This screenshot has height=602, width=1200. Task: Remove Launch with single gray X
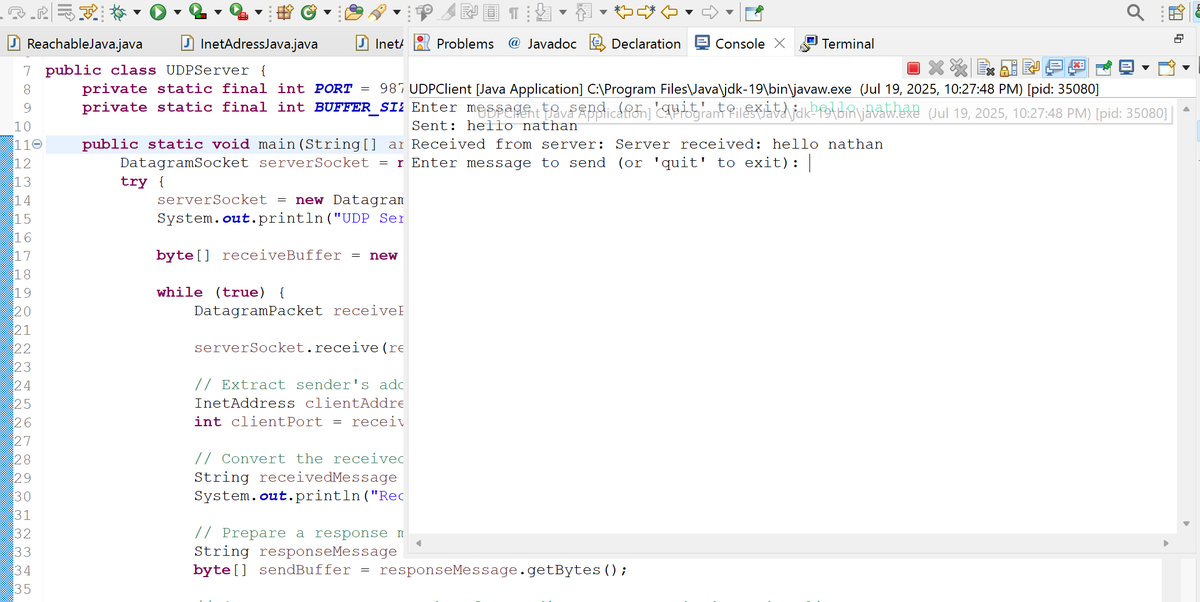click(x=936, y=68)
